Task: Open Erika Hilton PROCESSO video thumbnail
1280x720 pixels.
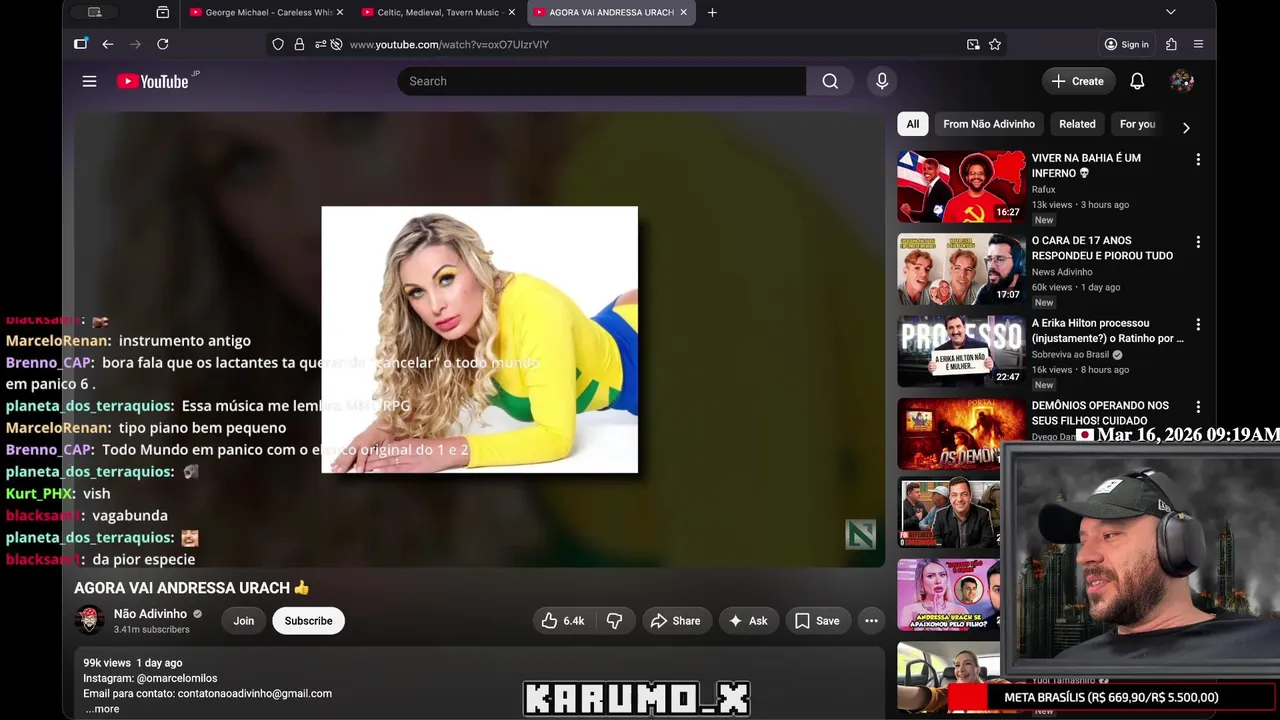Action: click(x=961, y=351)
